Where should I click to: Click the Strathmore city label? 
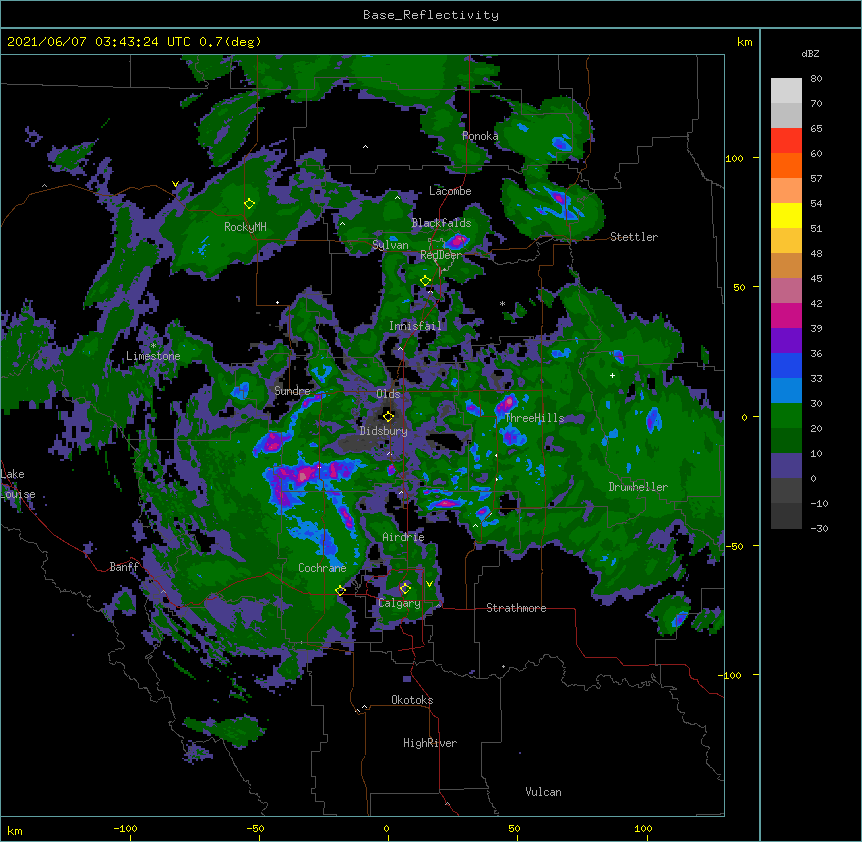click(516, 608)
